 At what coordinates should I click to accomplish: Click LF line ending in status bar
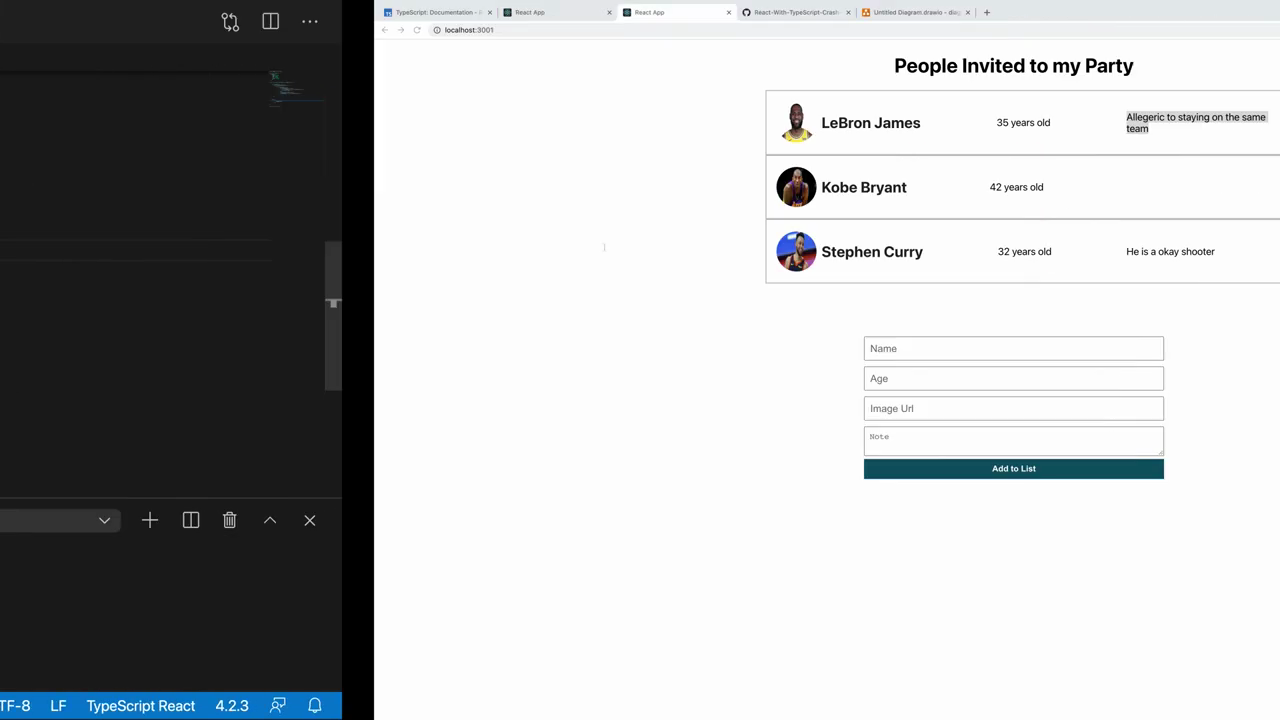pyautogui.click(x=58, y=705)
